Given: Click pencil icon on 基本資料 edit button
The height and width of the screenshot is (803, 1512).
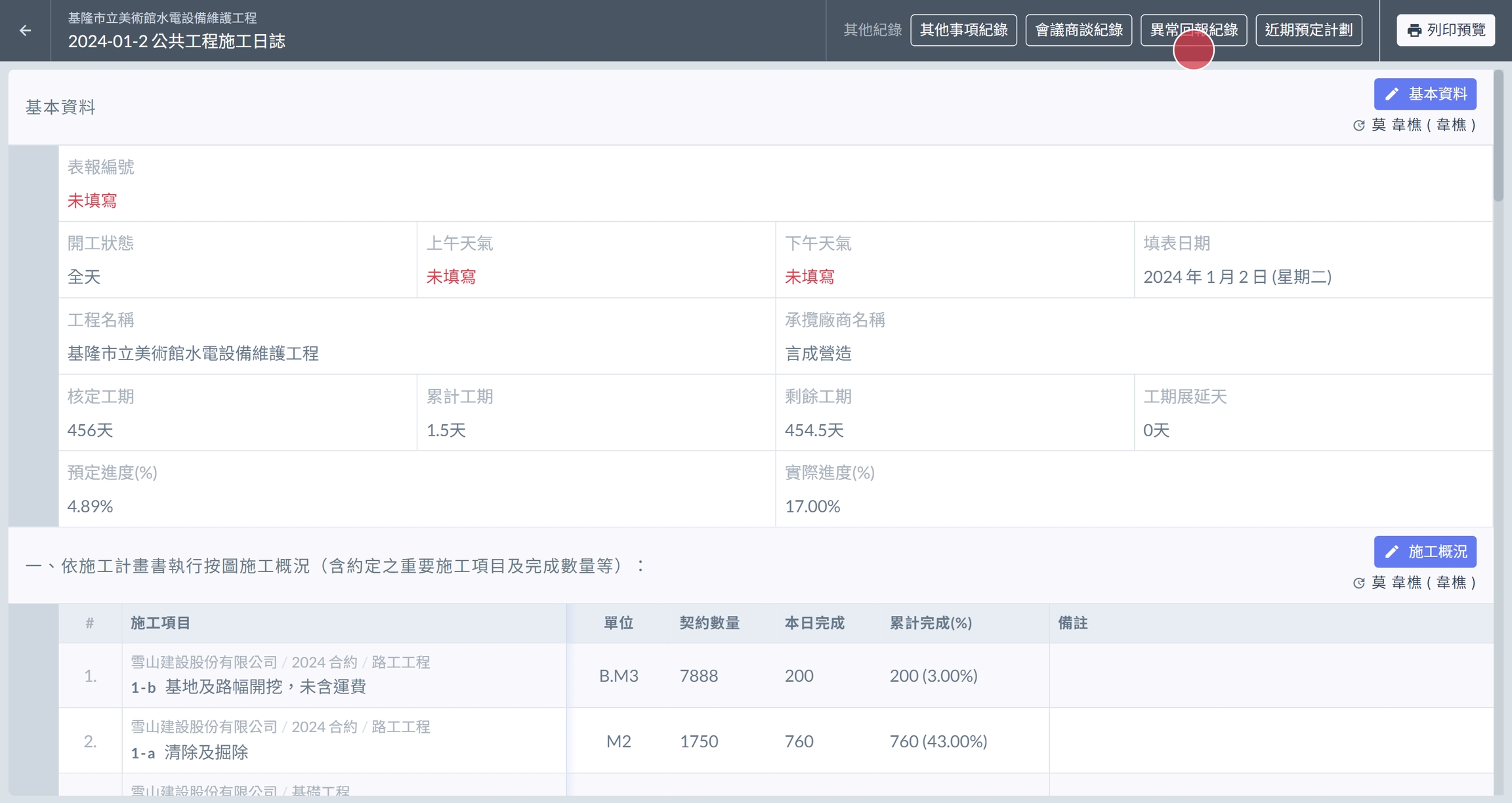Looking at the screenshot, I should coord(1391,94).
